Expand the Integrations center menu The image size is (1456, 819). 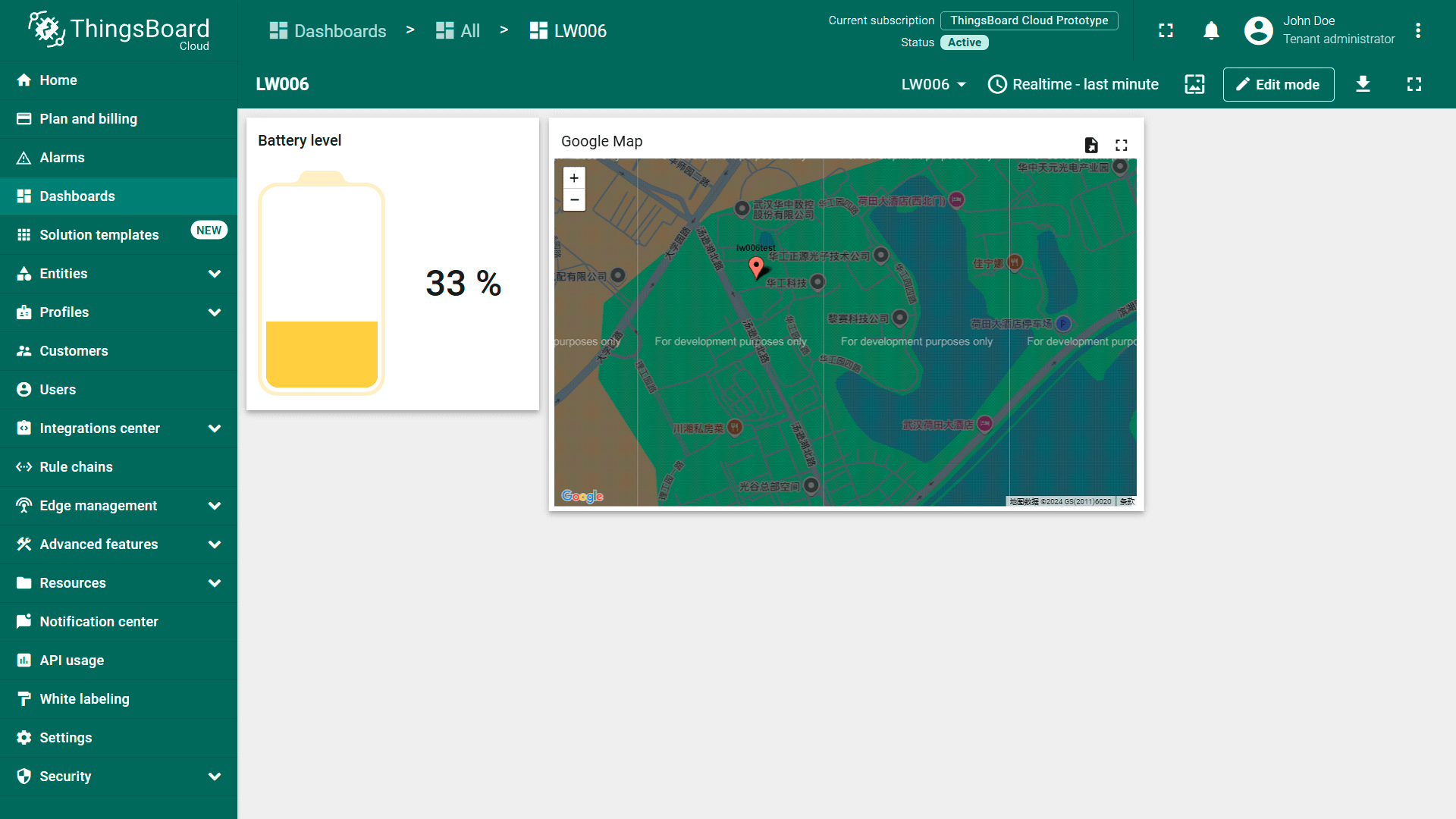215,428
